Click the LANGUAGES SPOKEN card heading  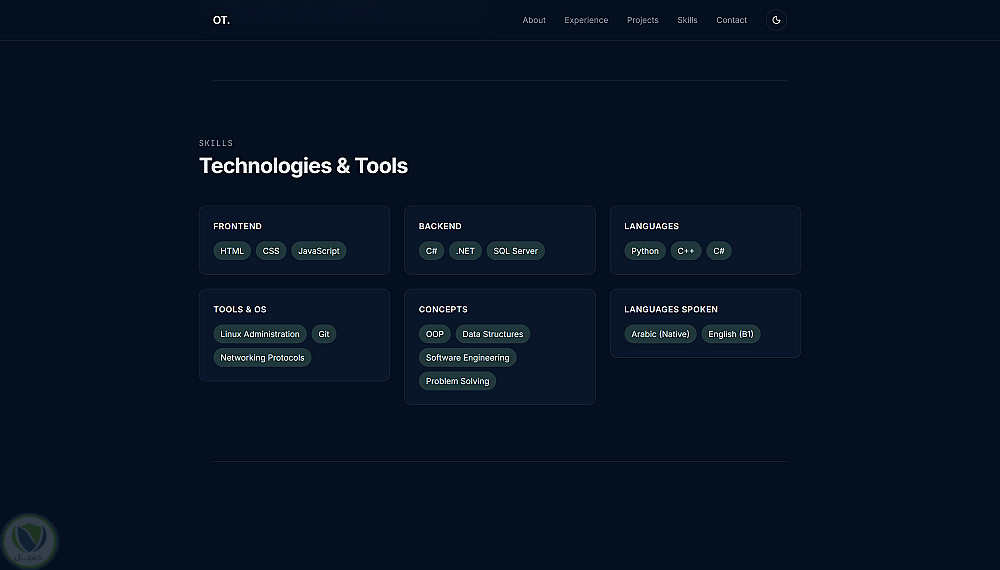(x=671, y=309)
